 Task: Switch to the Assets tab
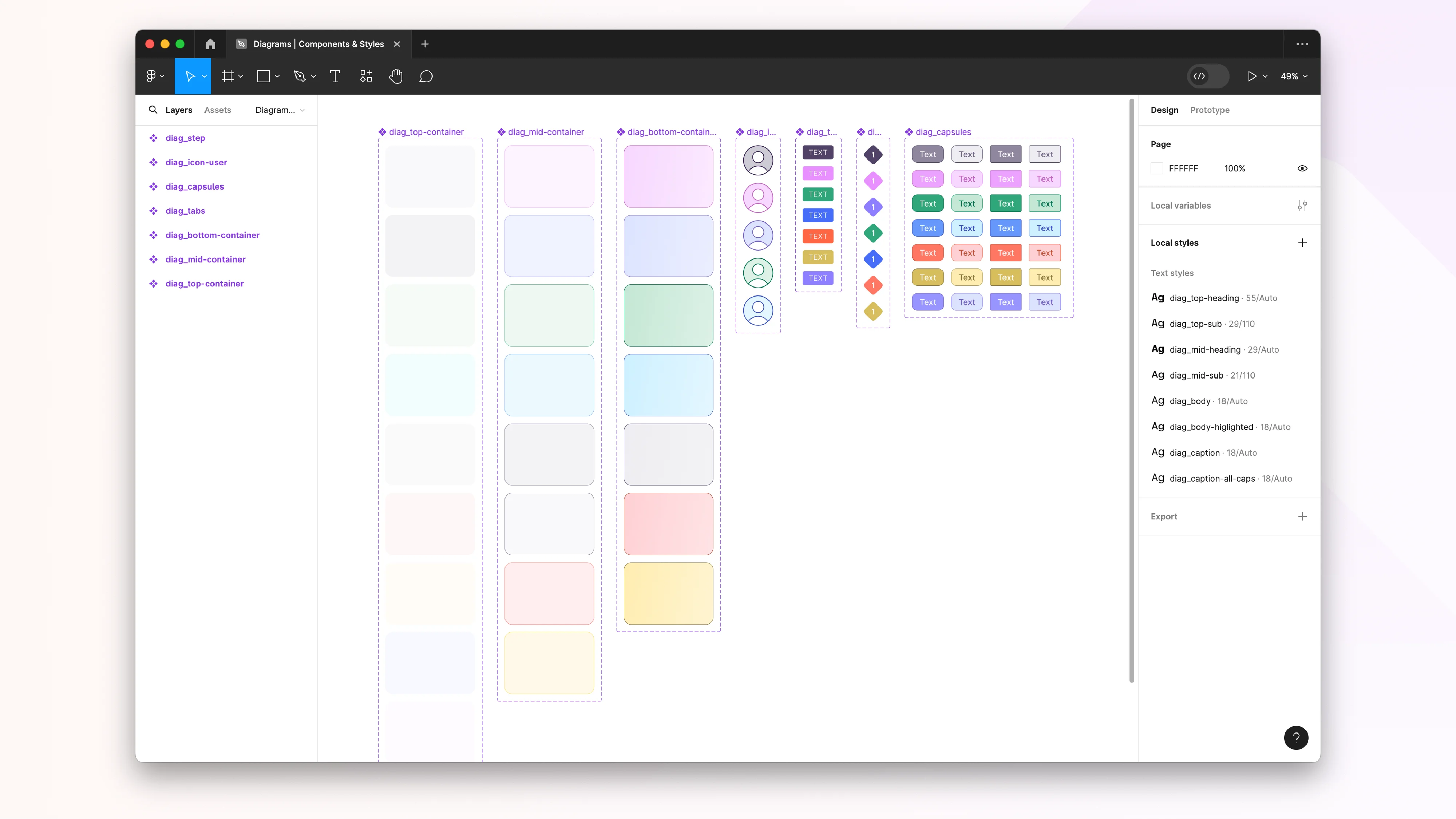pyautogui.click(x=218, y=110)
